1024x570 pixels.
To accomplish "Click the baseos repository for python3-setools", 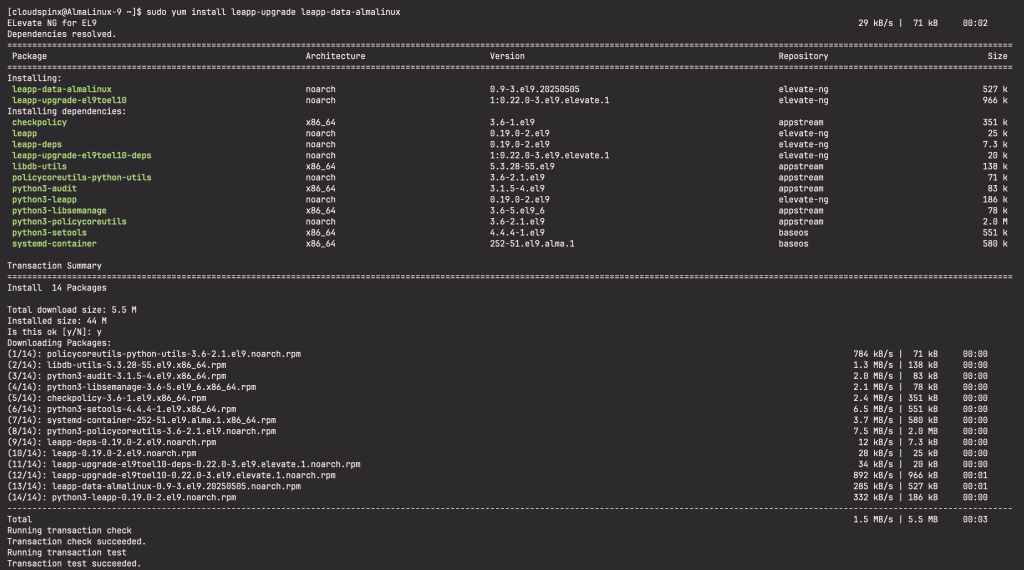I will [793, 233].
